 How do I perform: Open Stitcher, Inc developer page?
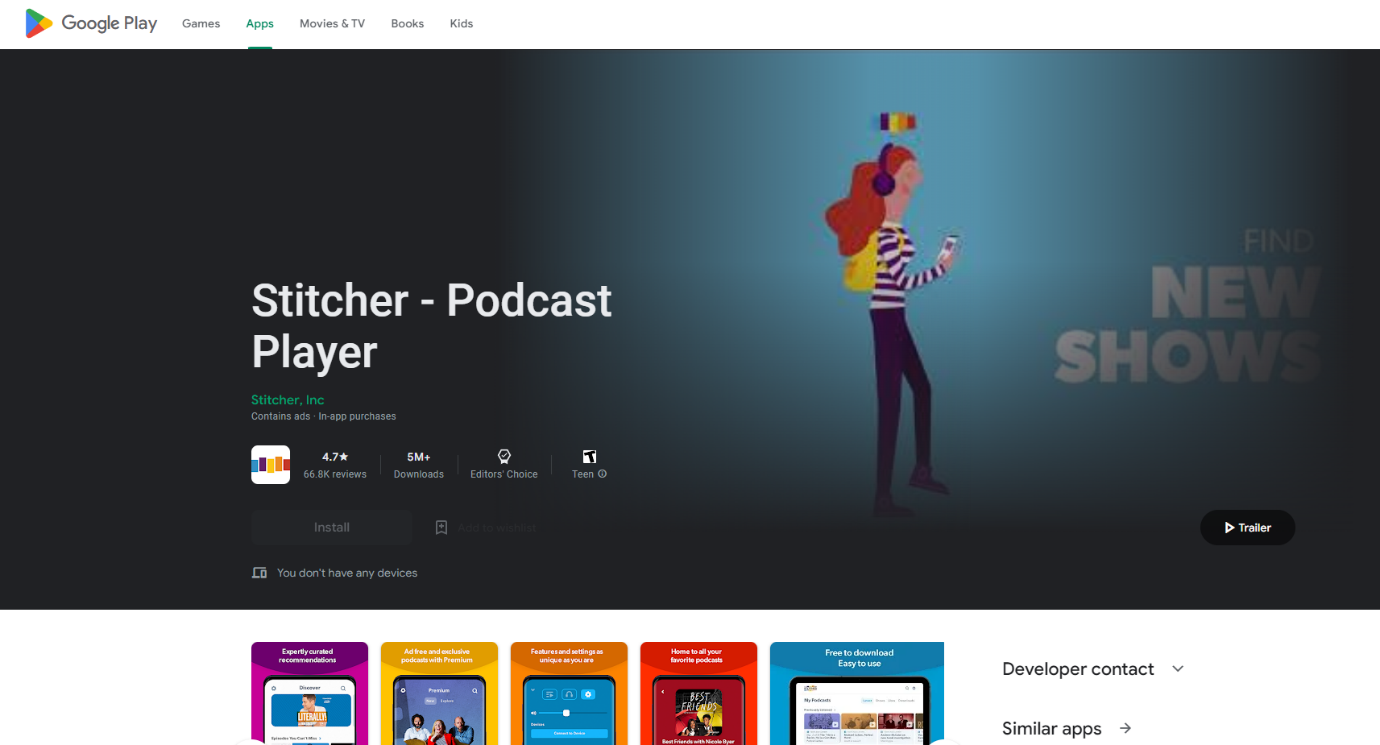[x=288, y=400]
